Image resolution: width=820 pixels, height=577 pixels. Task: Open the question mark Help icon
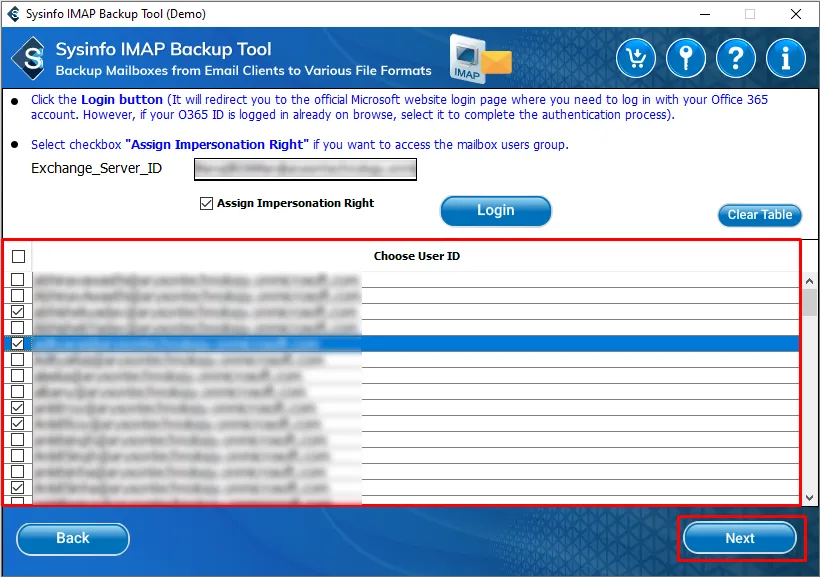pos(736,59)
